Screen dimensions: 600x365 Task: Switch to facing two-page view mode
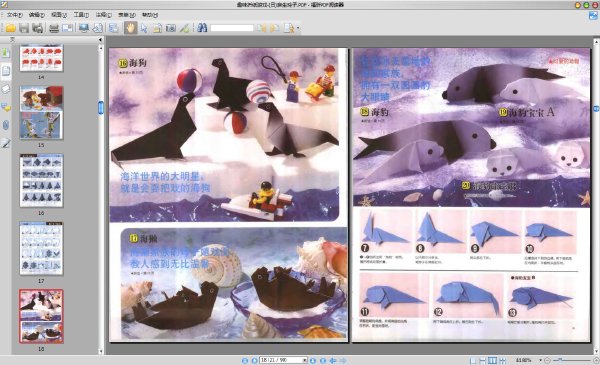coord(492,360)
